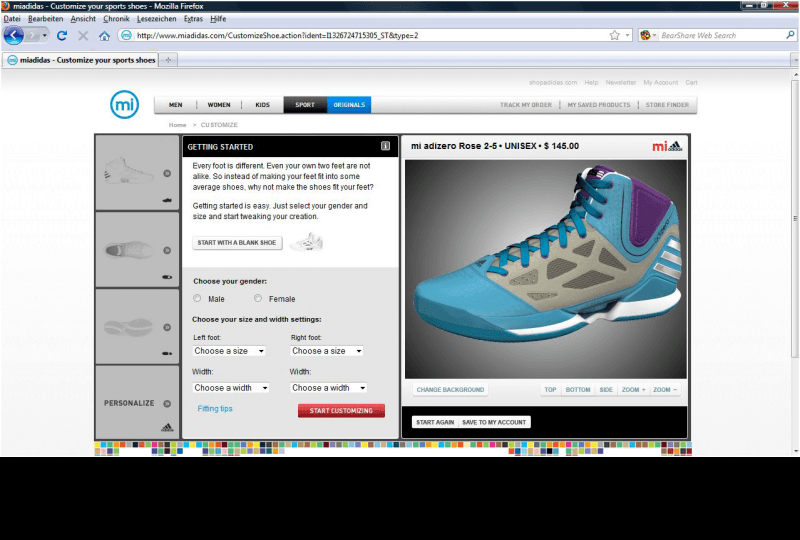Open the shopadidas.com link
Image resolution: width=800 pixels, height=540 pixels.
[553, 82]
